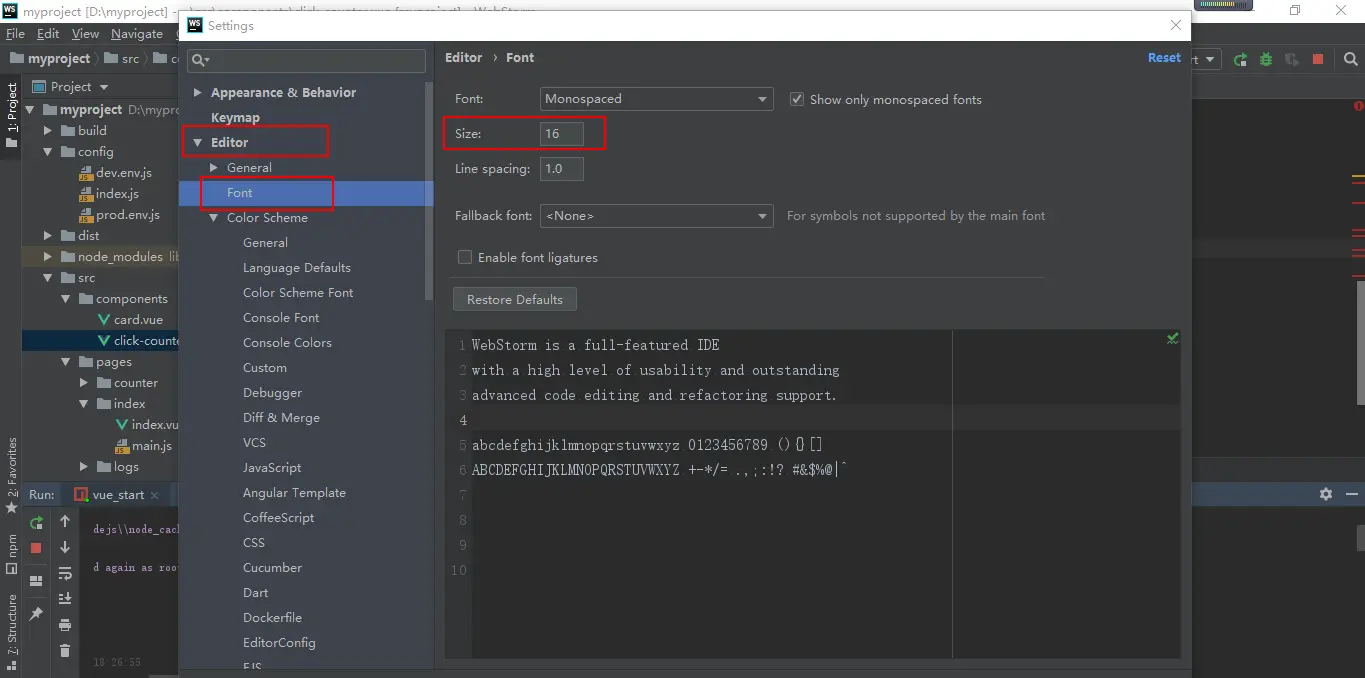This screenshot has width=1365, height=678.
Task: Open the 1: Project tool window tab
Action: [11, 116]
